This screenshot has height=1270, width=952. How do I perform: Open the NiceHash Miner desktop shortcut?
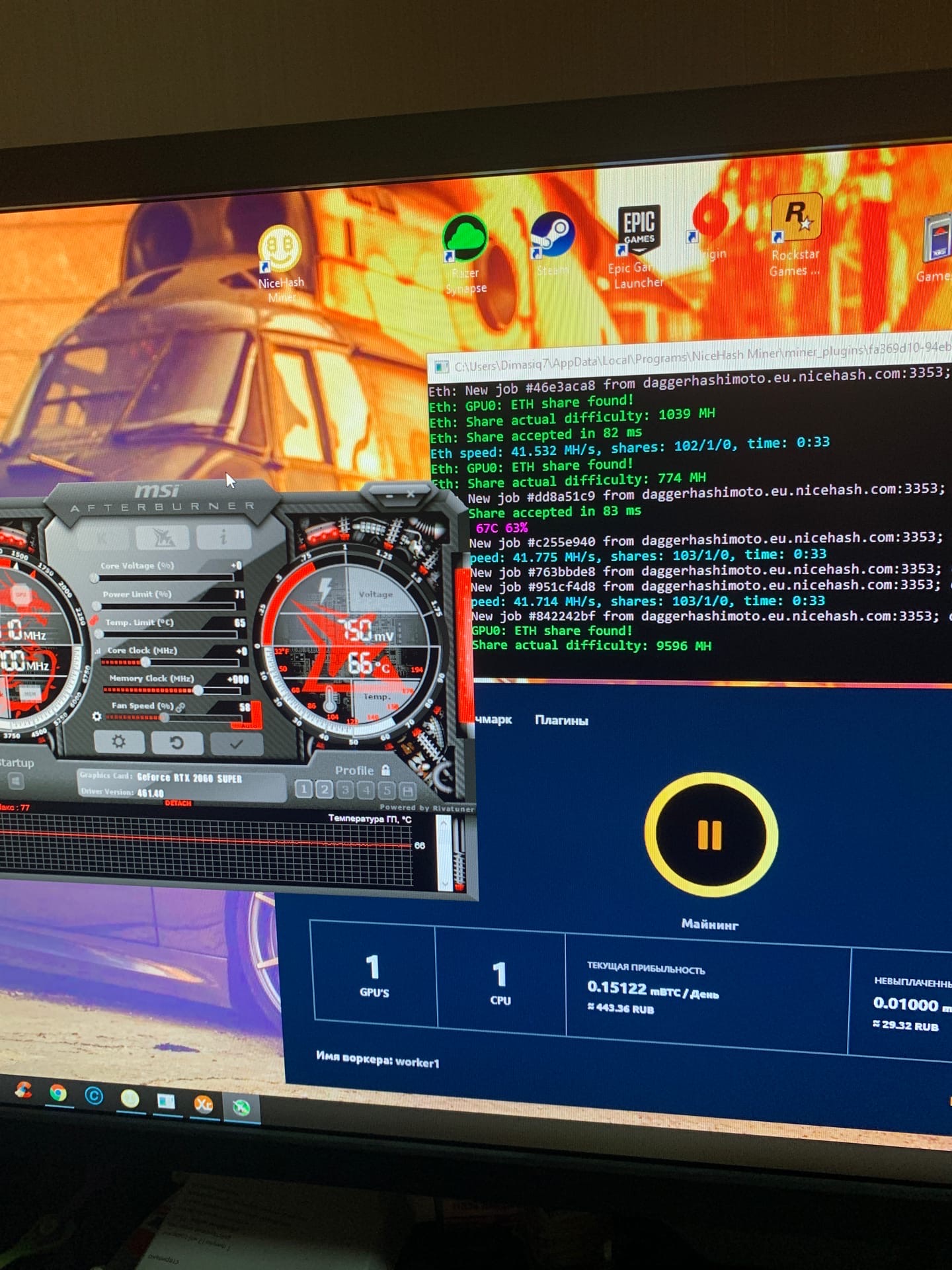pos(280,262)
